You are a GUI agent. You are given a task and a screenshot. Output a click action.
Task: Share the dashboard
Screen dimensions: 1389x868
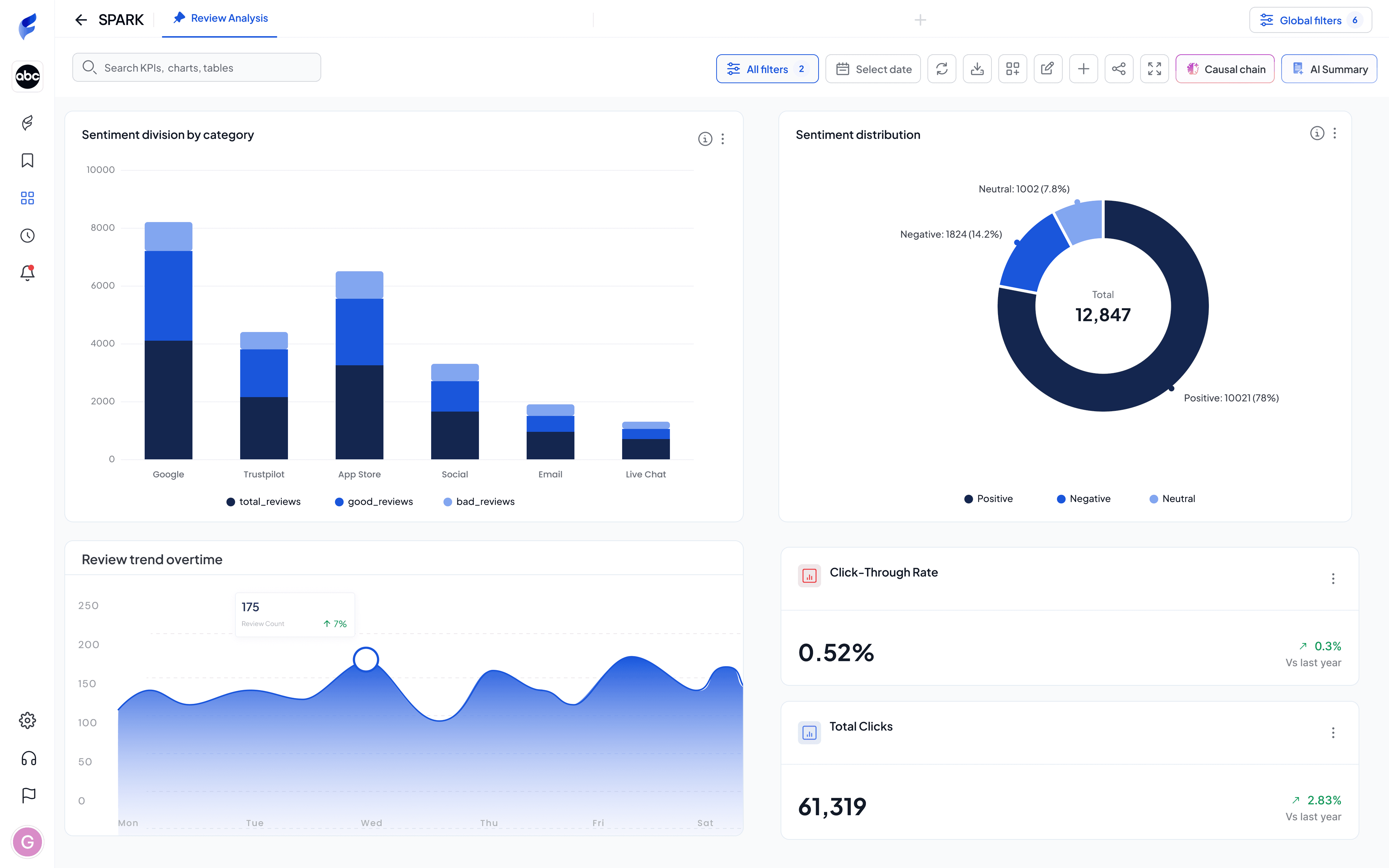coord(1119,69)
